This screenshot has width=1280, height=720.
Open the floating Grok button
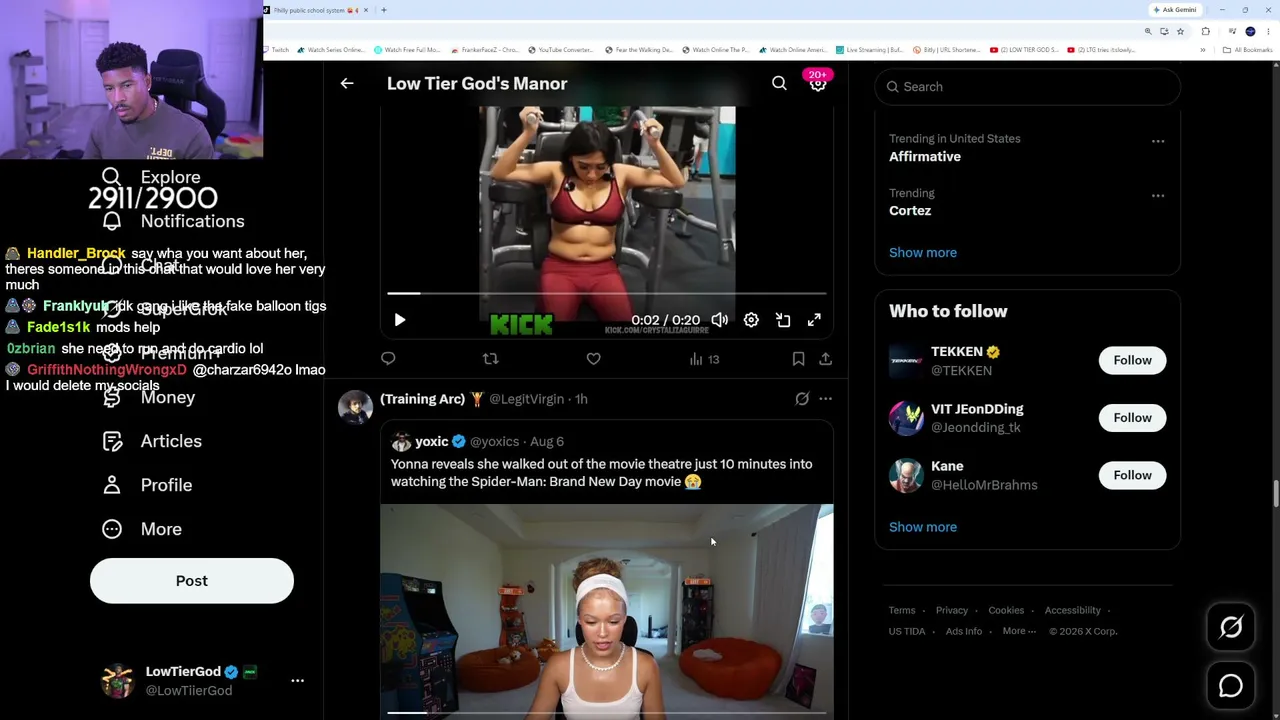(1231, 627)
